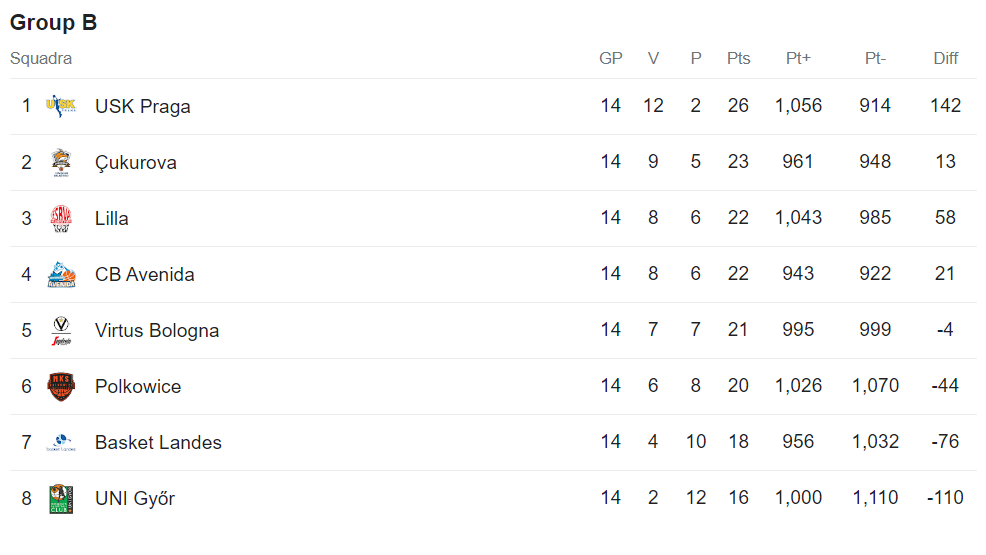Image resolution: width=986 pixels, height=555 pixels.
Task: Click the Polkowice orange shield logo
Action: pyautogui.click(x=61, y=387)
